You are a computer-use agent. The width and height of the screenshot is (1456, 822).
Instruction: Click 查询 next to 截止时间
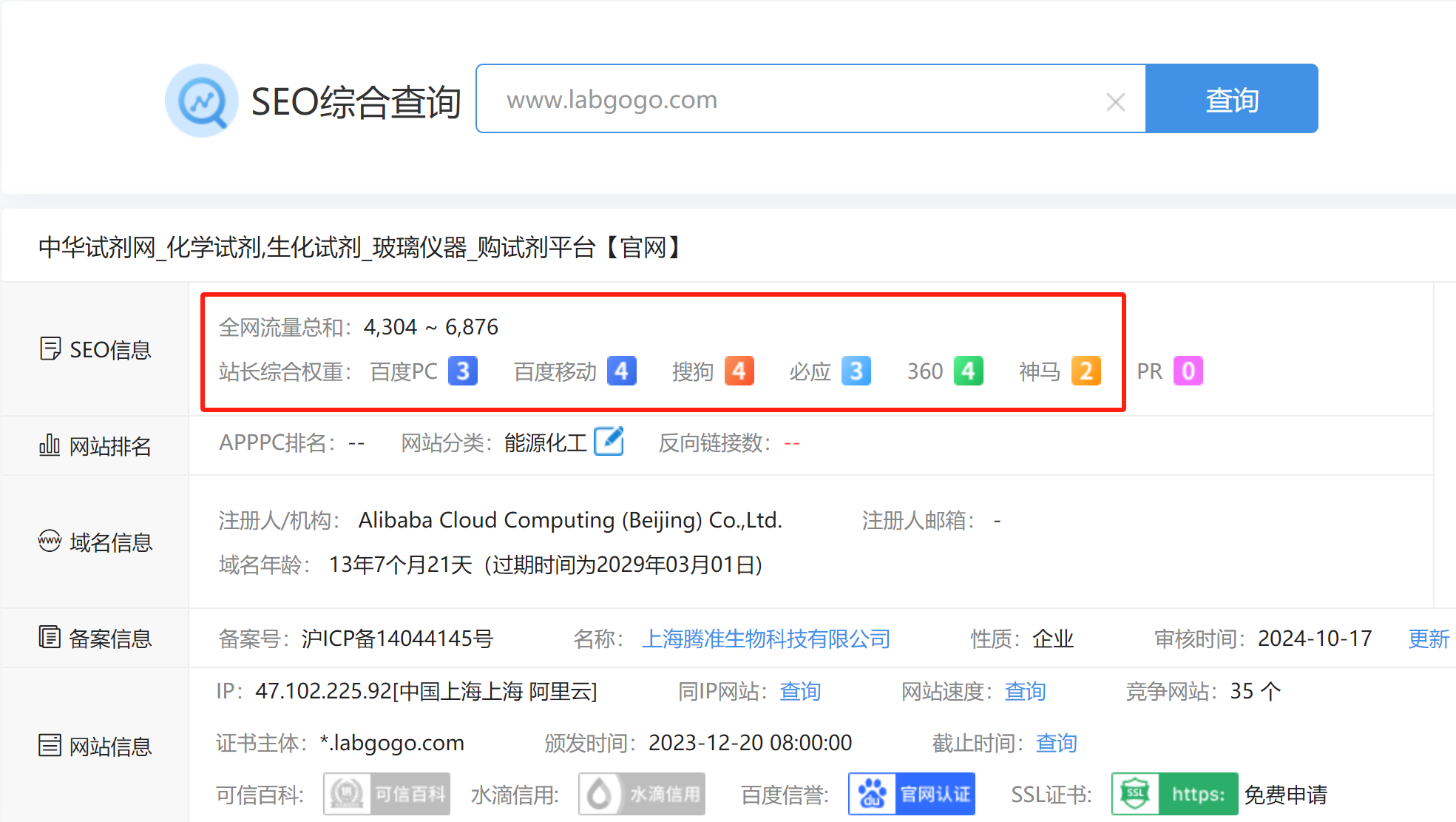point(1056,743)
